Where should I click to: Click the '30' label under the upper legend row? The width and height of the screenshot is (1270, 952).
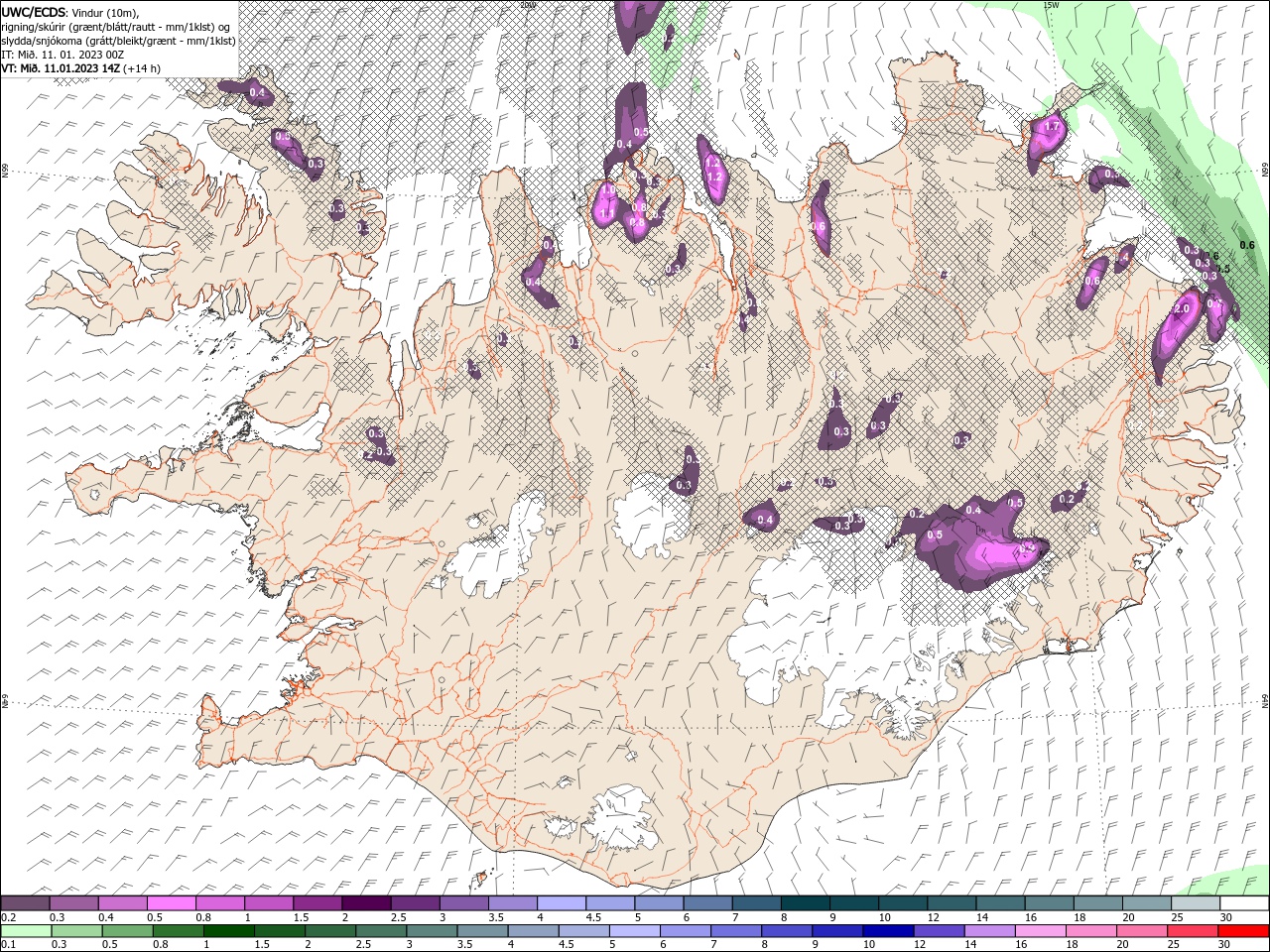pyautogui.click(x=1226, y=917)
